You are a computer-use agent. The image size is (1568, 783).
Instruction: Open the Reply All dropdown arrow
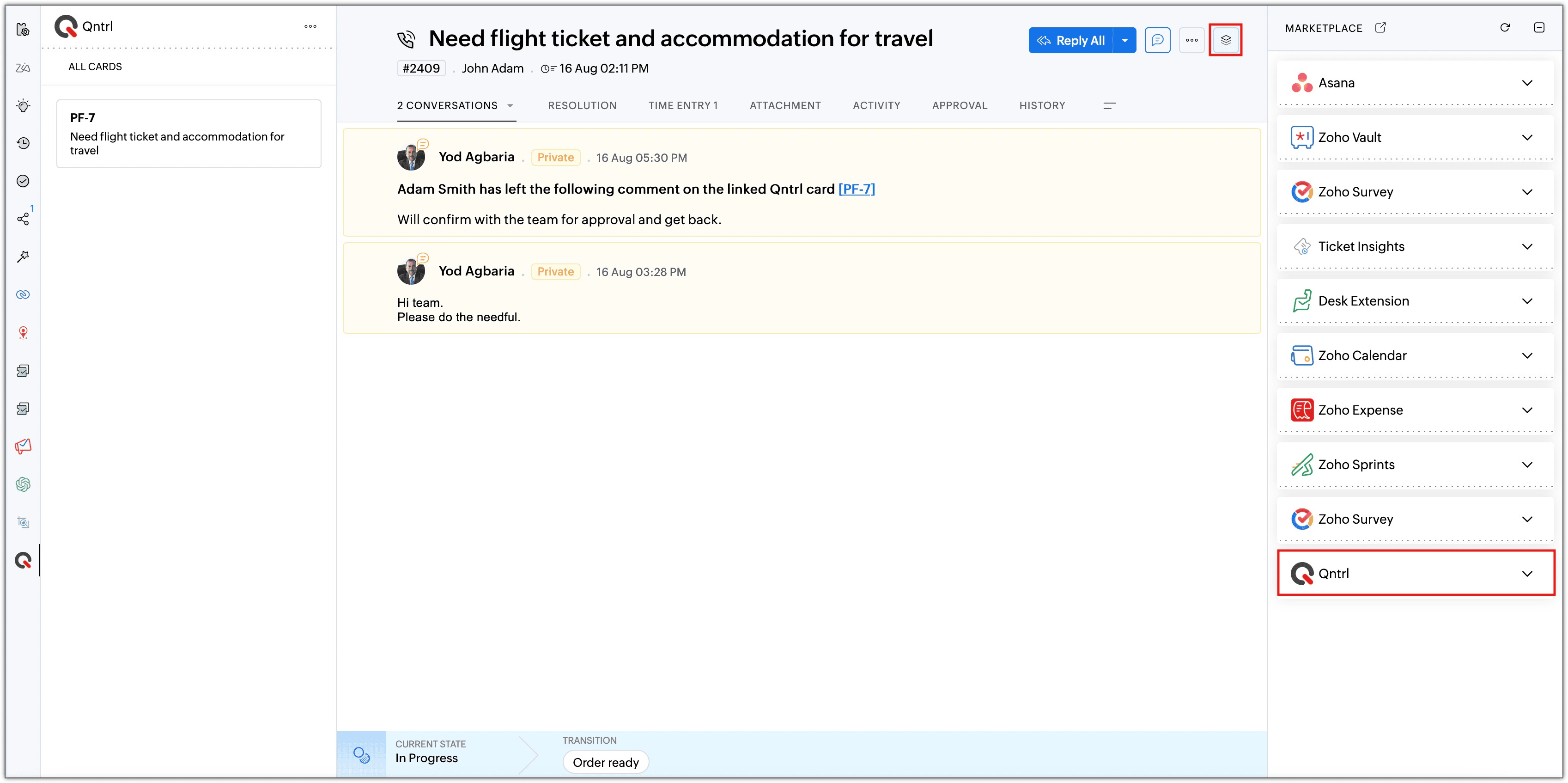[x=1125, y=40]
